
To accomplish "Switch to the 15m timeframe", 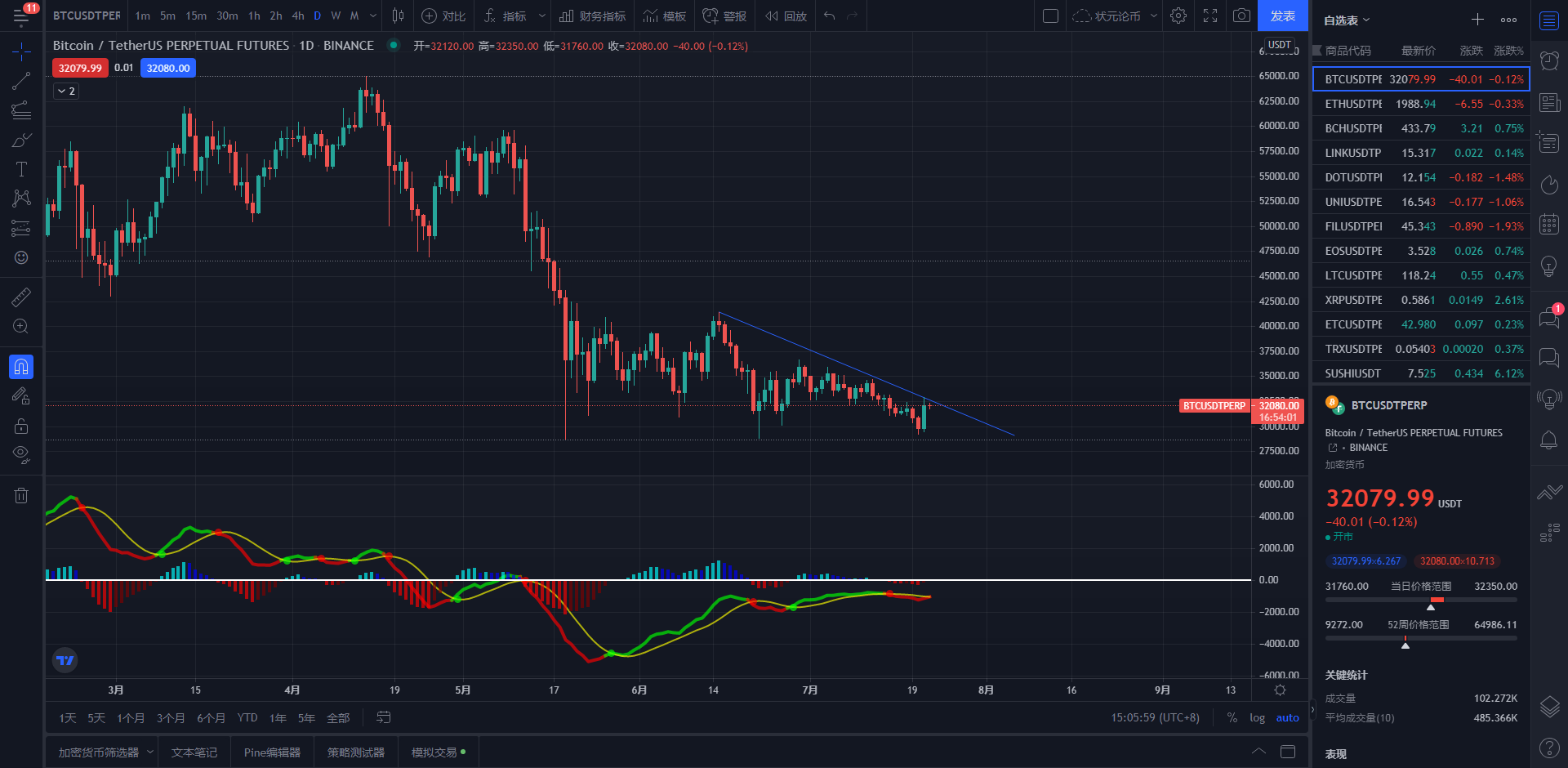I will point(196,16).
